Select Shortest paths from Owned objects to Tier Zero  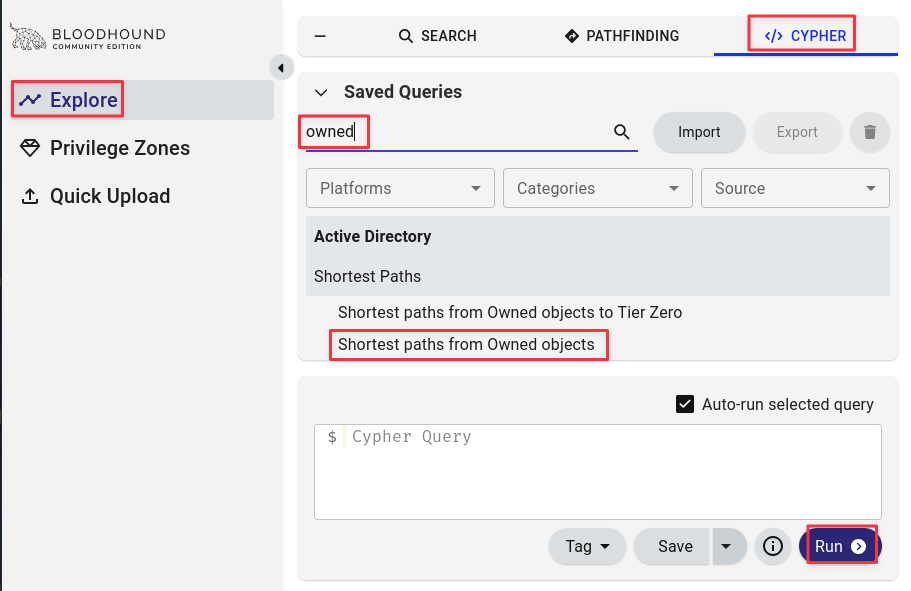click(510, 313)
